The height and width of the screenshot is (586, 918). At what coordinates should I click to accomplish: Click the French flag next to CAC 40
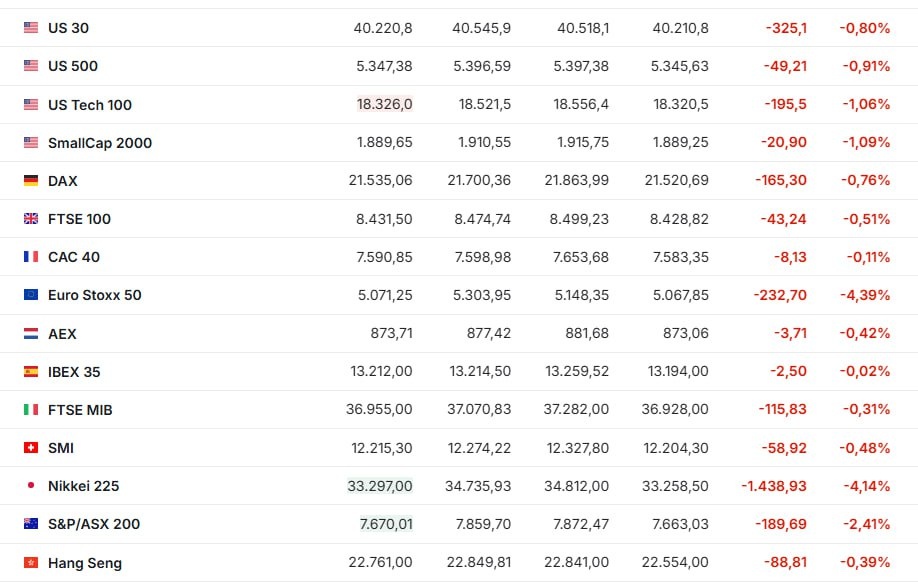point(31,257)
